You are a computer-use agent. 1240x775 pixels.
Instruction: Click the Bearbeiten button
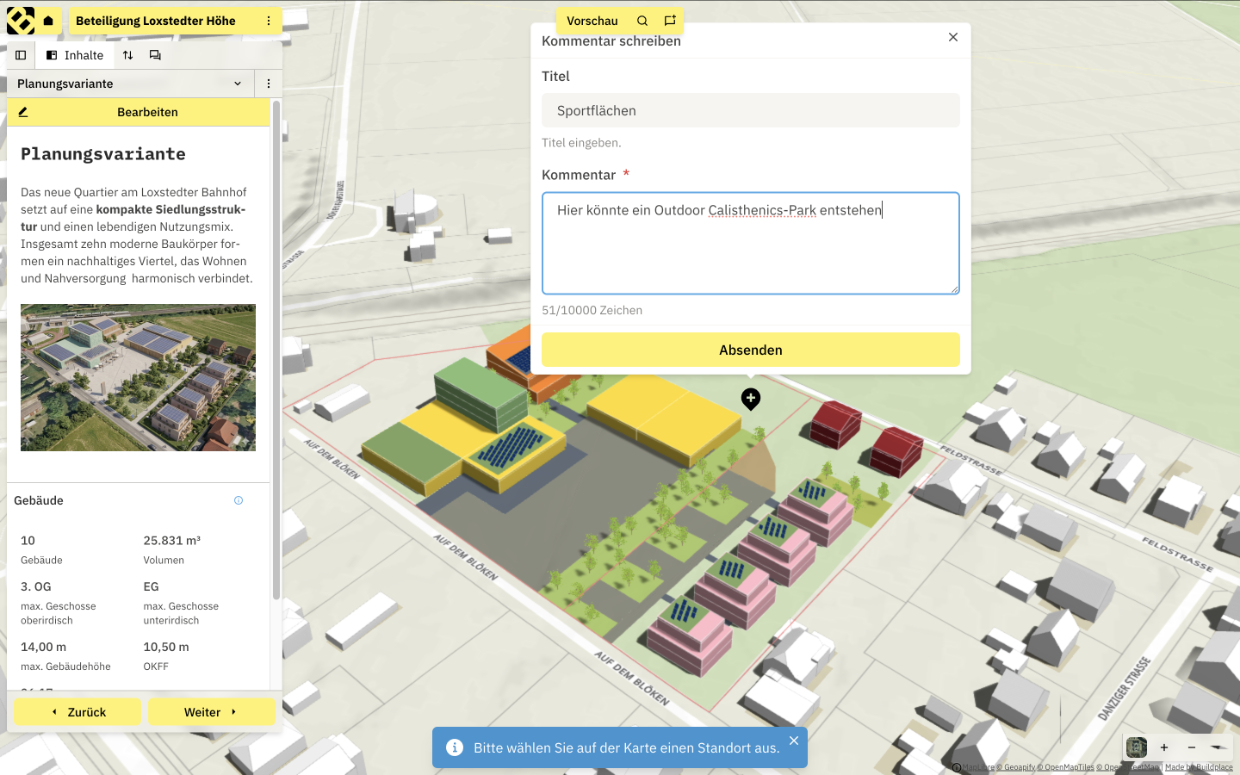[x=139, y=112]
